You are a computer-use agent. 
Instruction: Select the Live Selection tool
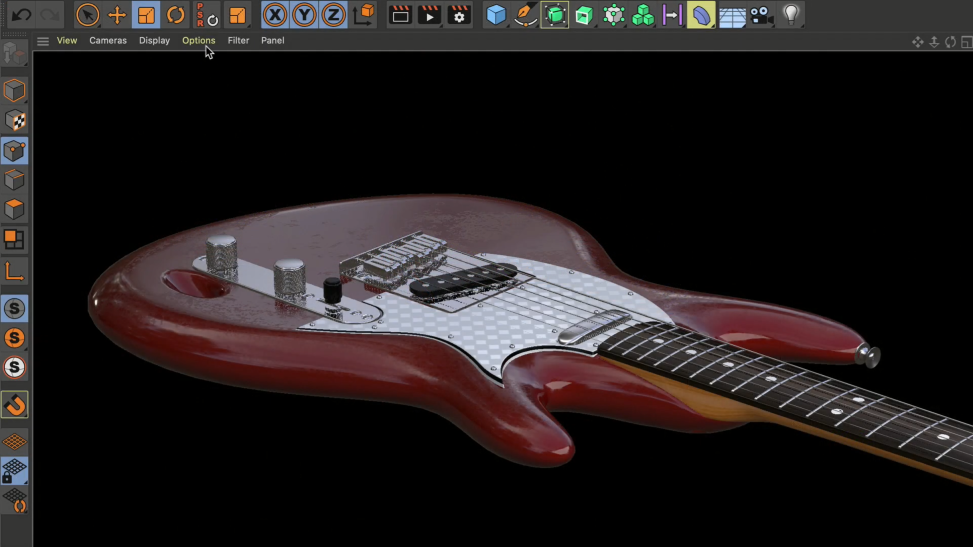pos(87,15)
